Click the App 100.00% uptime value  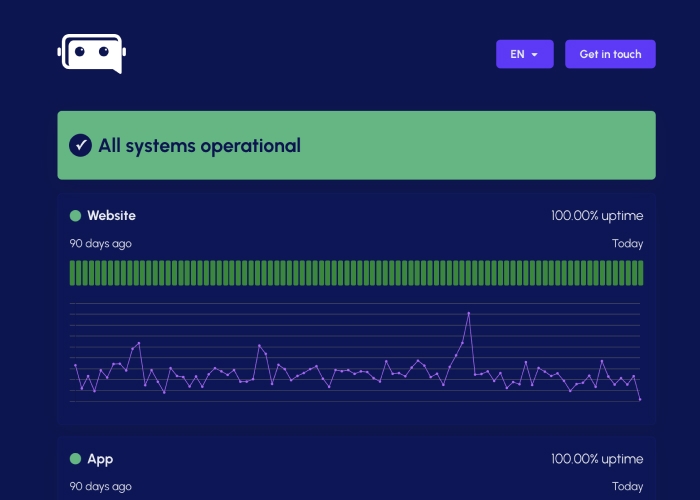pyautogui.click(x=597, y=459)
